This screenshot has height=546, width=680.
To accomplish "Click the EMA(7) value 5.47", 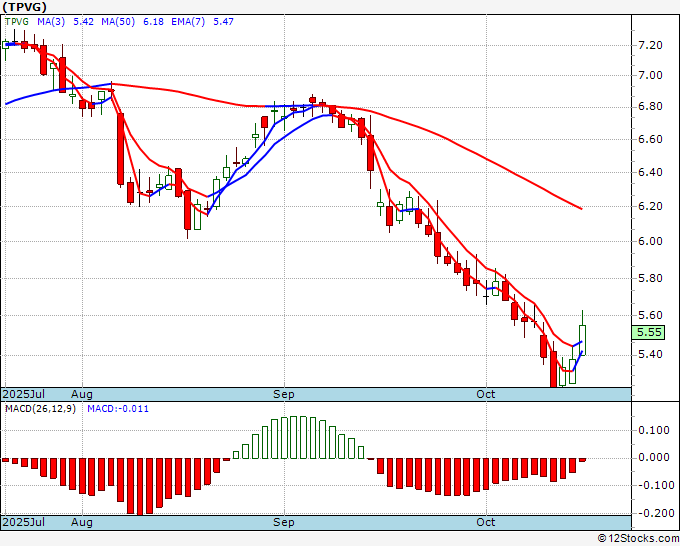I will (x=223, y=22).
